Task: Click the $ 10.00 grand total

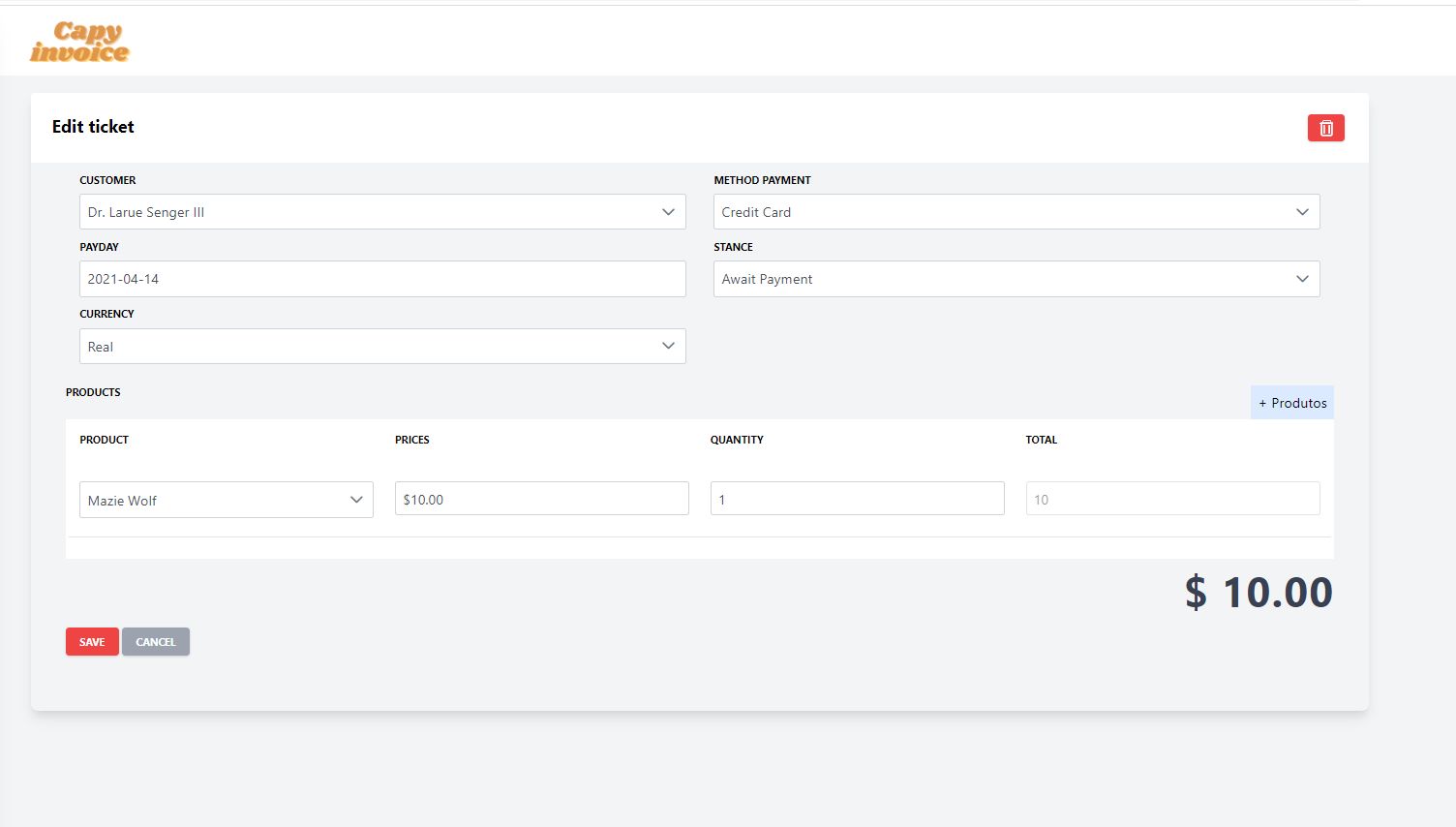Action: point(1259,592)
